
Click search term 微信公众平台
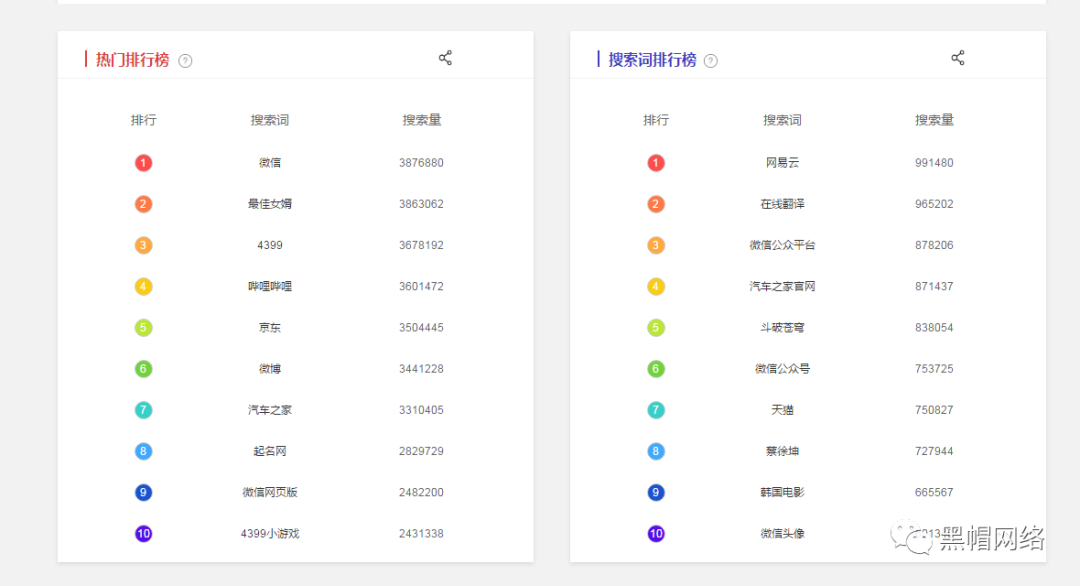coord(782,245)
